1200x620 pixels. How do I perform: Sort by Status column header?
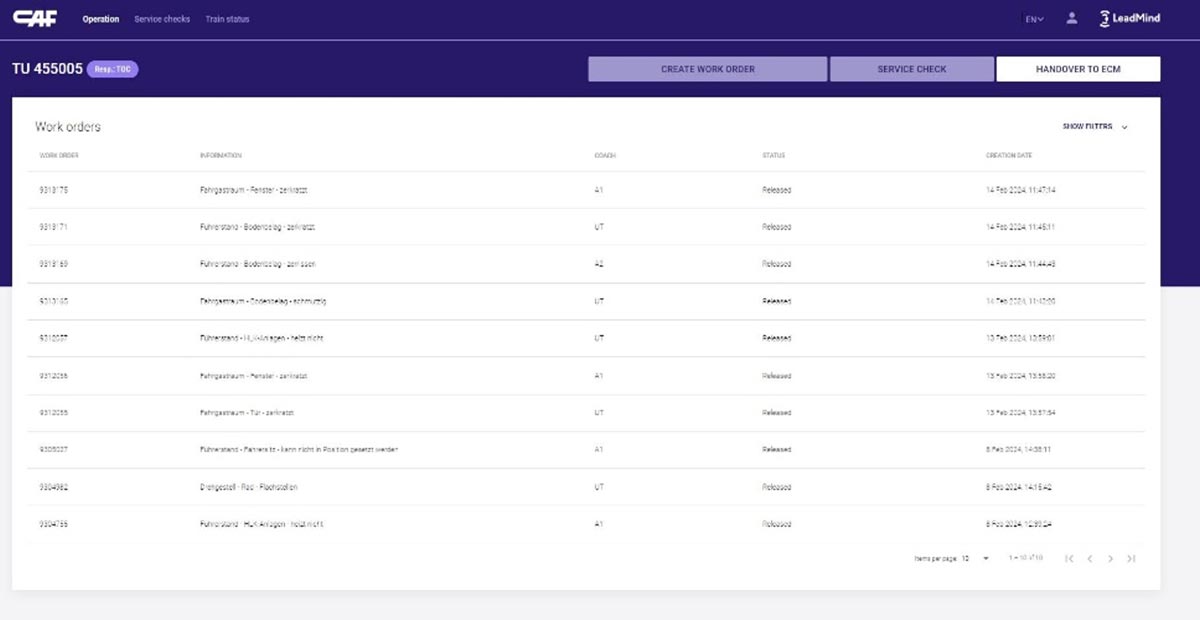point(773,155)
